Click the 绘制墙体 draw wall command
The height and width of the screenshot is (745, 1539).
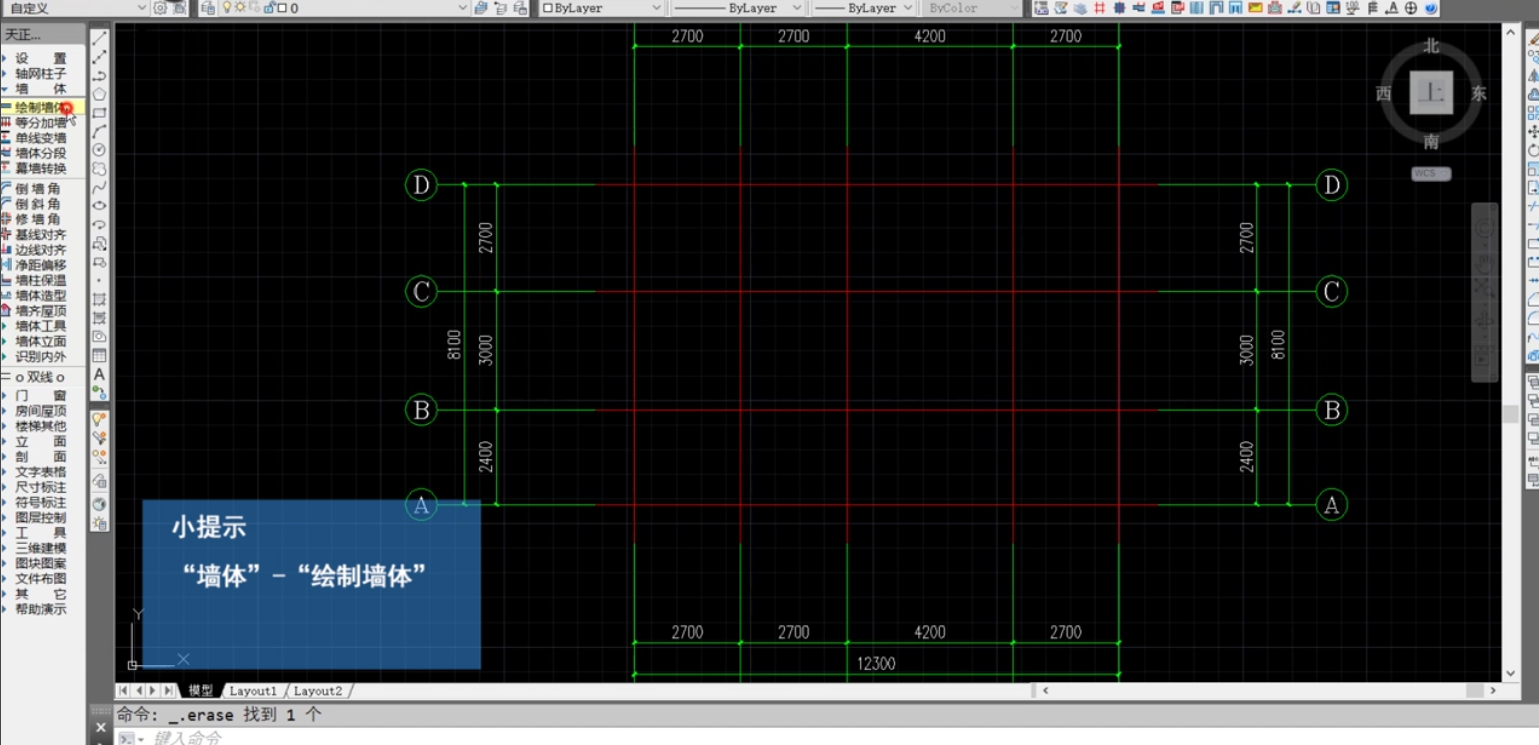click(x=40, y=107)
